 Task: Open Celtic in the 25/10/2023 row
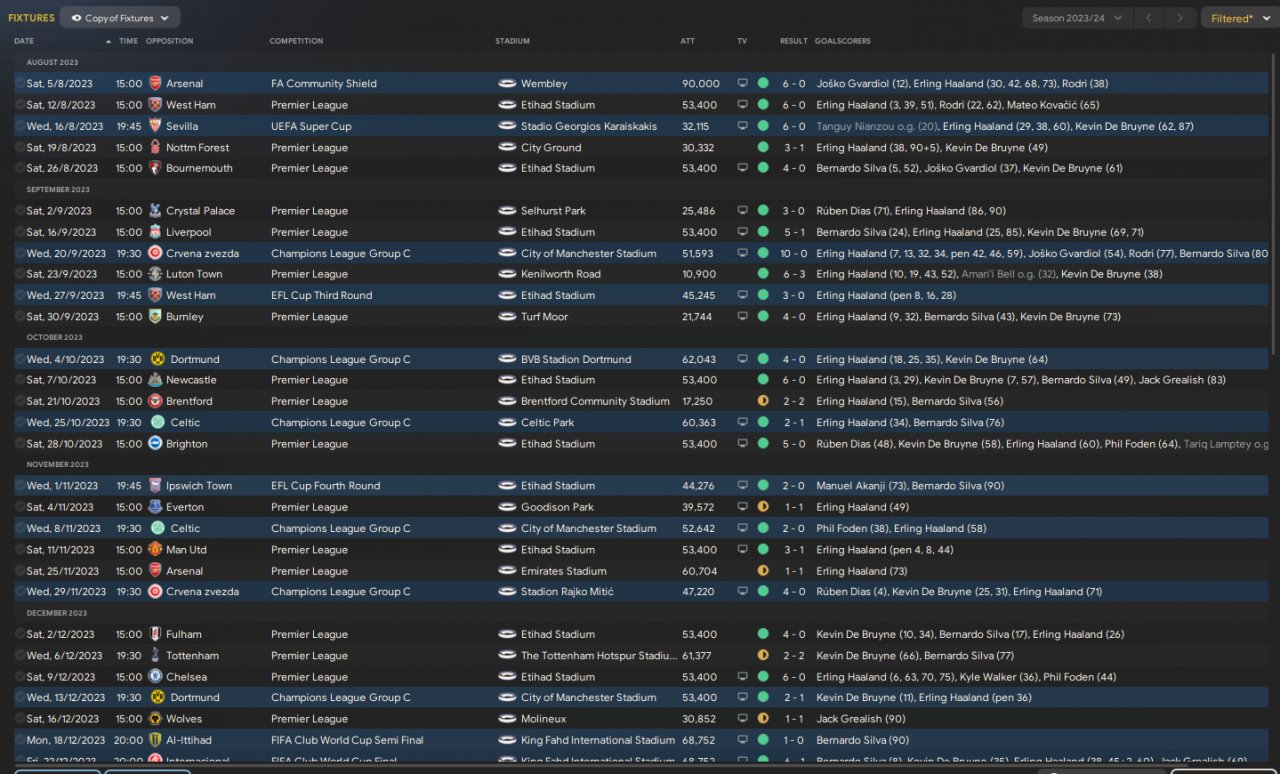coord(186,423)
